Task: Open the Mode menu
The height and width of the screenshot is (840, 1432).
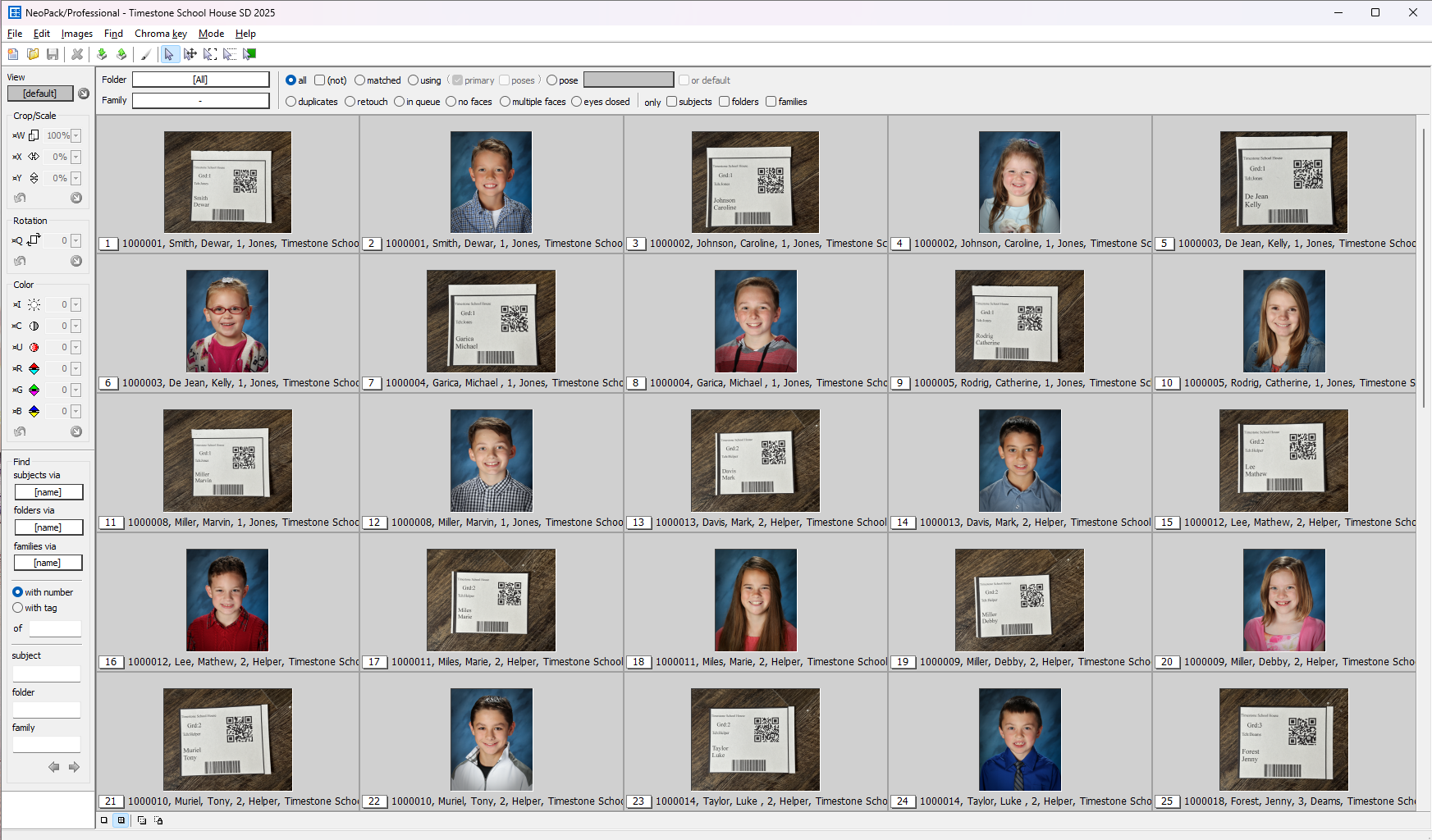Action: click(x=211, y=34)
